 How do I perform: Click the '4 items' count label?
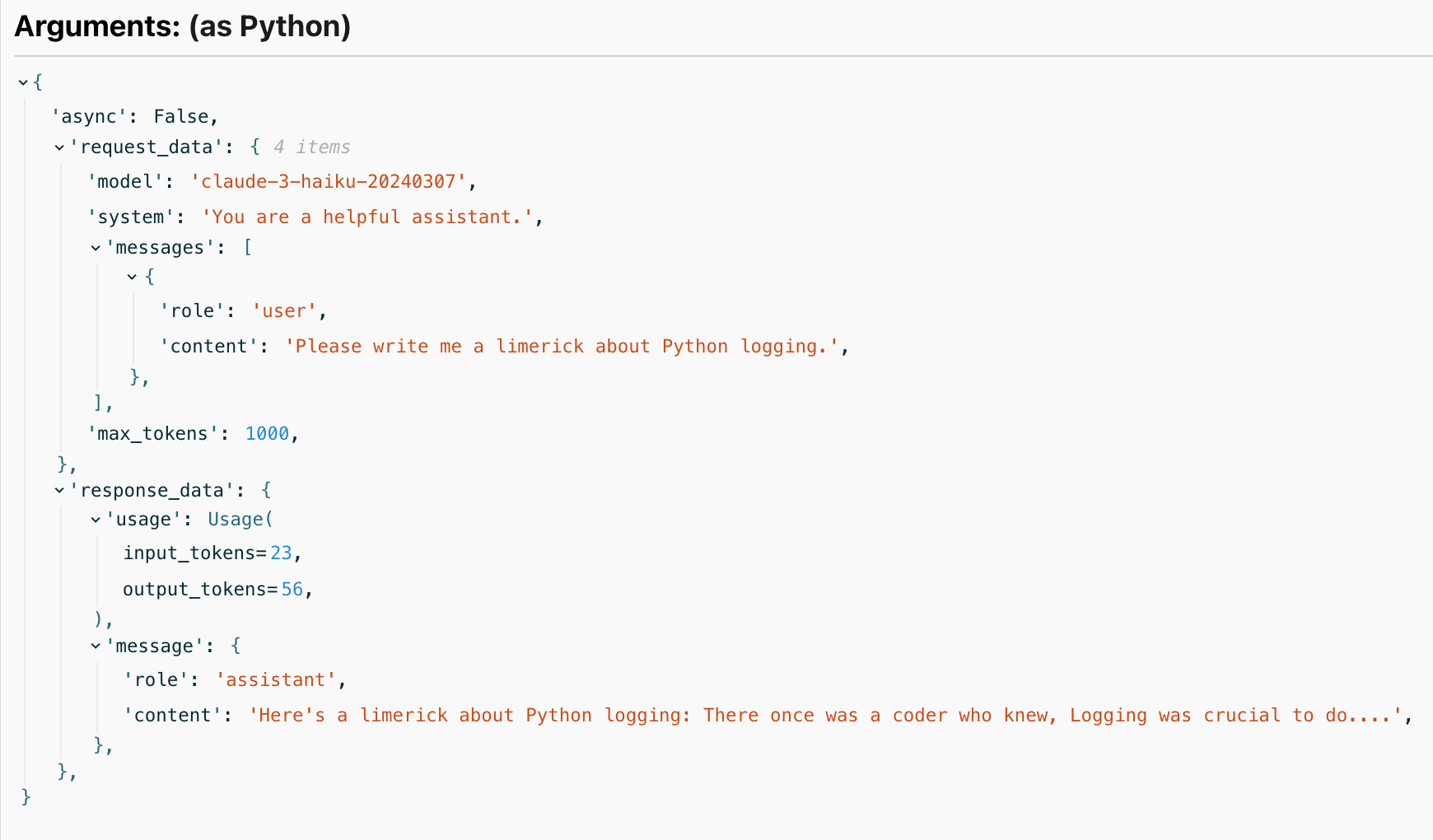(x=311, y=147)
